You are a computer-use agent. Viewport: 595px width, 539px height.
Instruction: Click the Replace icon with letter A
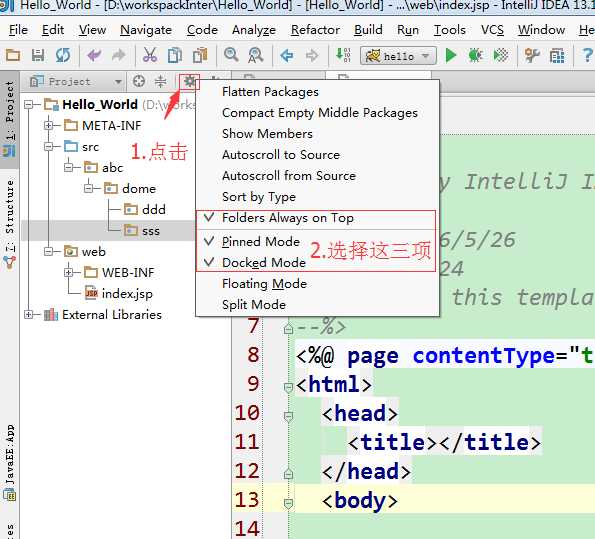click(256, 55)
